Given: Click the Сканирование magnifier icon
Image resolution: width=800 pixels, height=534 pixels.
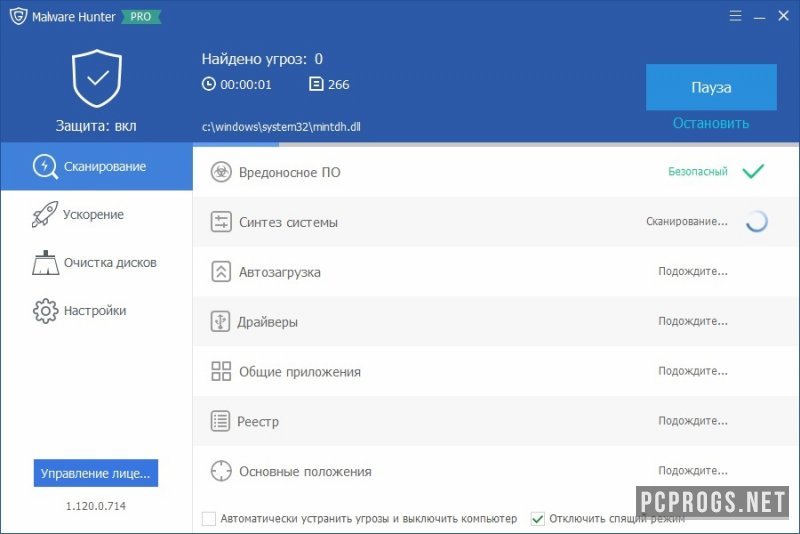Looking at the screenshot, I should tap(45, 166).
